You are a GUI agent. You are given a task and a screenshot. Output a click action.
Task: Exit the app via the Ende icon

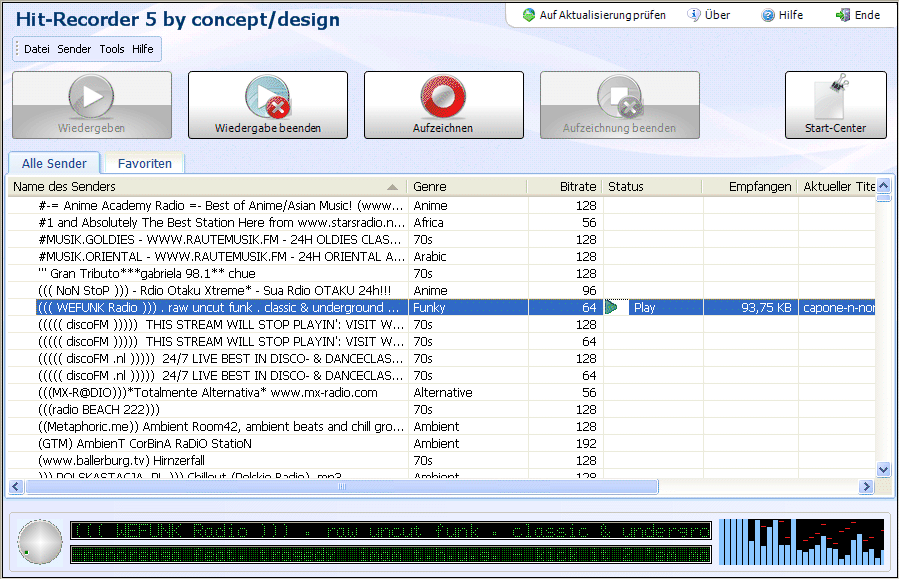pos(843,15)
